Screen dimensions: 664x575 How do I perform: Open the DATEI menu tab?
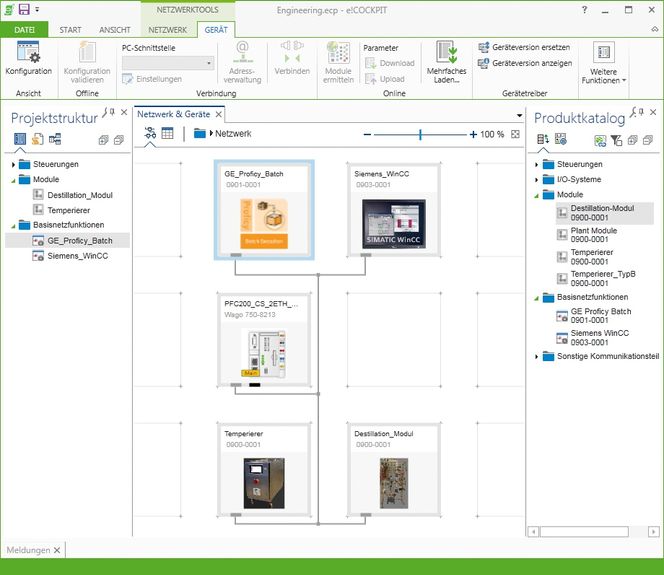(x=24, y=30)
